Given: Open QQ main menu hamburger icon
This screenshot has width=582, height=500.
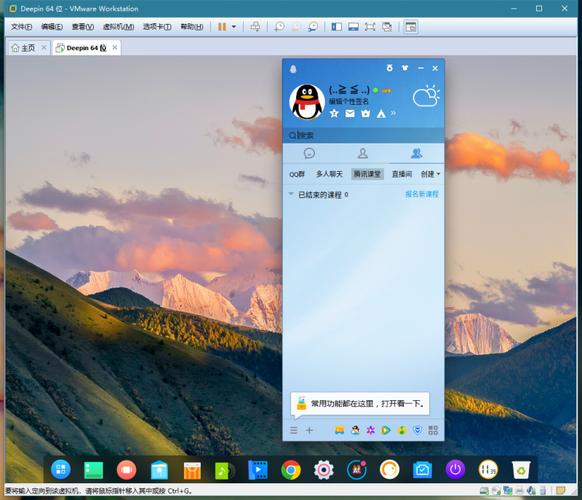Looking at the screenshot, I should [294, 430].
